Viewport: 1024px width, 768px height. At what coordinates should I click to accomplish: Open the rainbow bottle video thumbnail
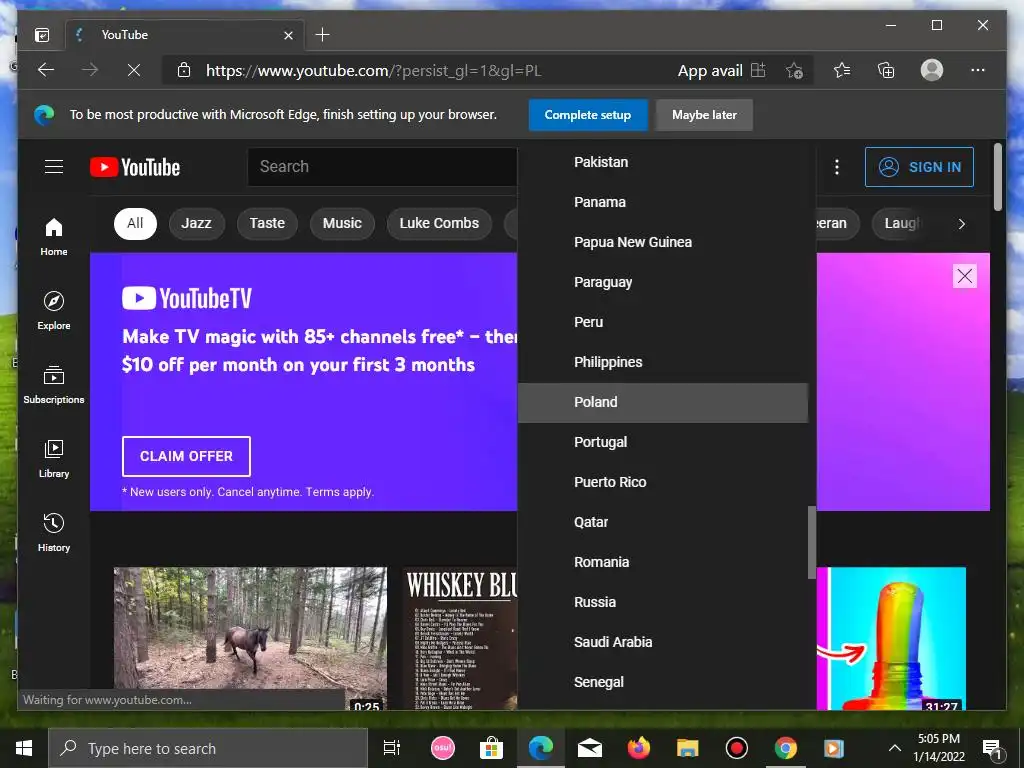click(x=891, y=638)
